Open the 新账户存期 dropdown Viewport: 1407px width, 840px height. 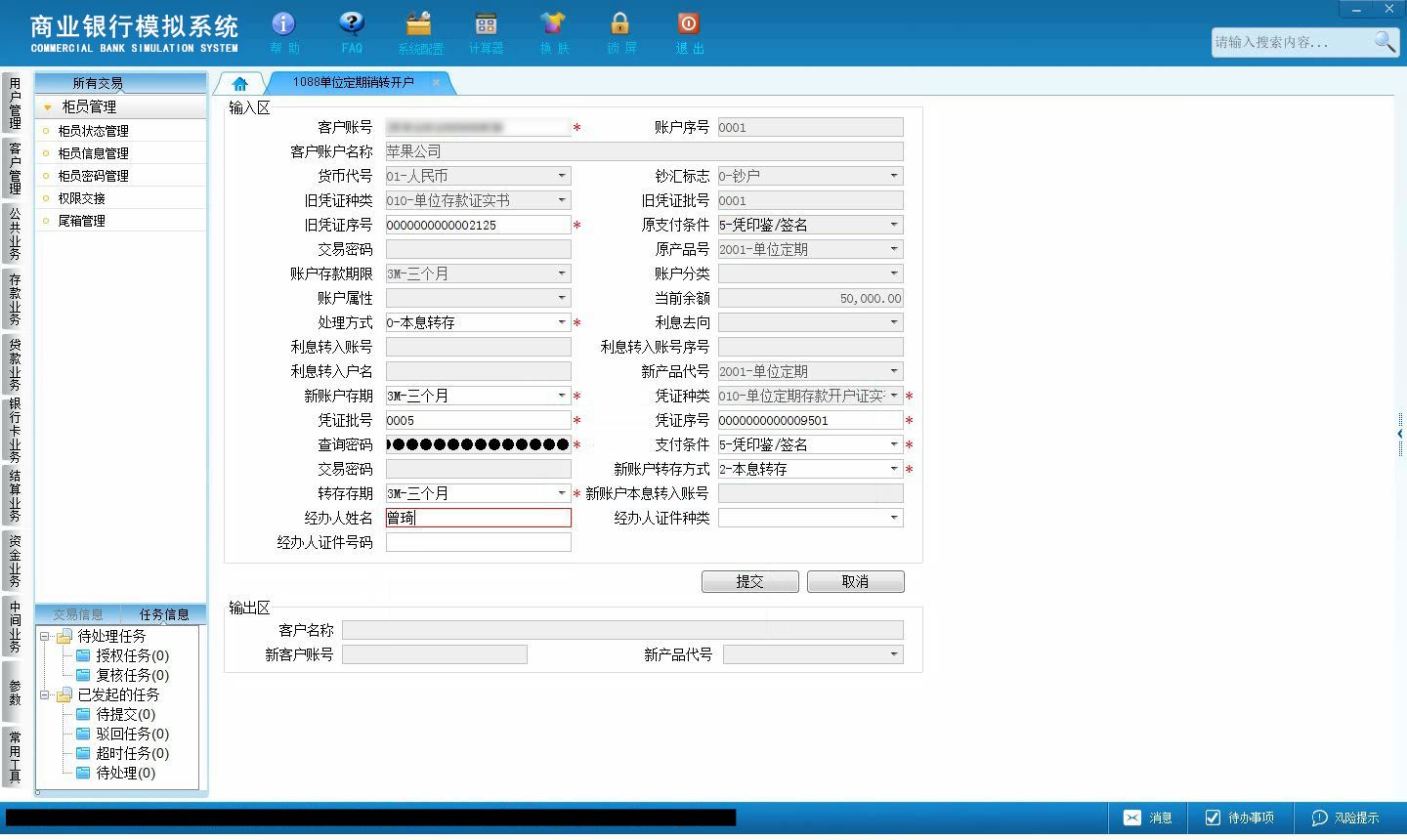click(x=562, y=396)
